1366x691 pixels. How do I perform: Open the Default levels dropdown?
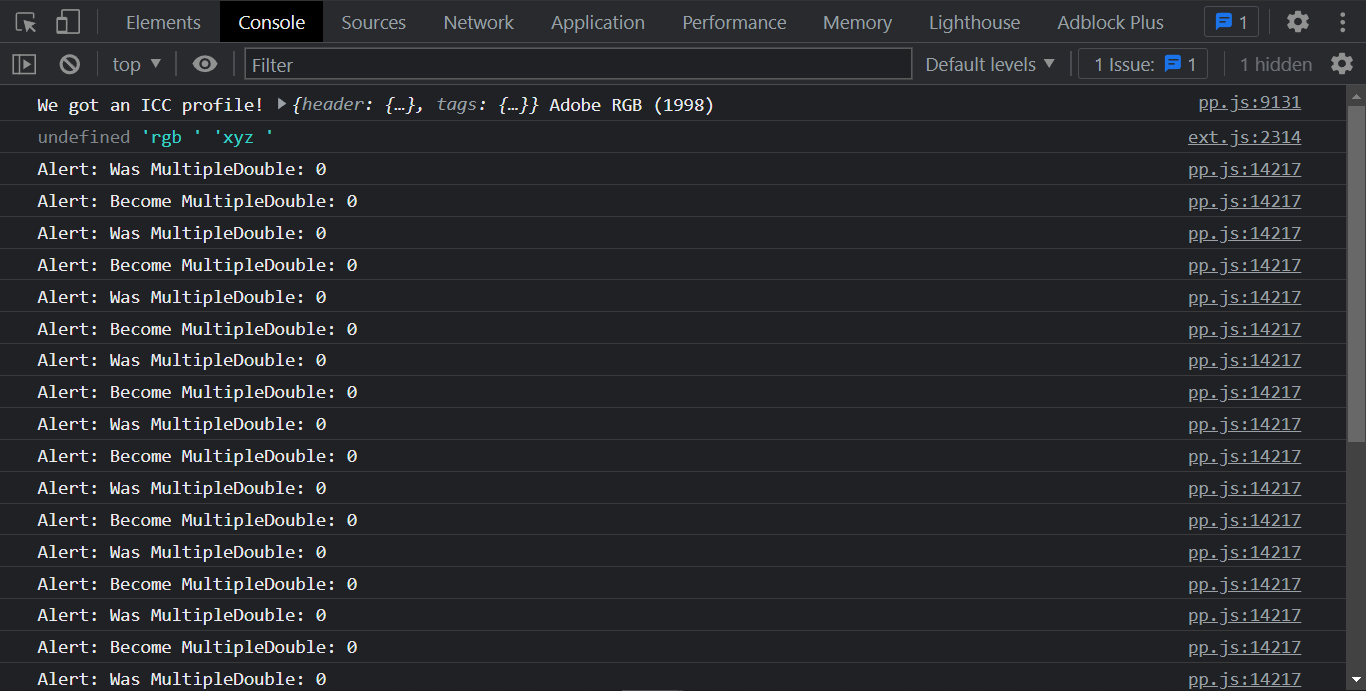tap(988, 63)
